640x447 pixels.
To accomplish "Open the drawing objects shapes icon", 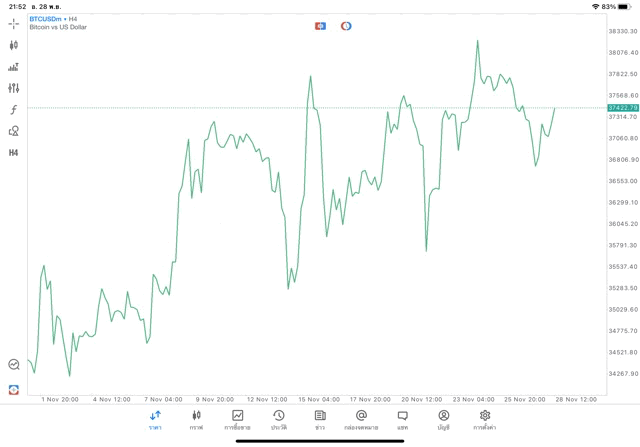I will pyautogui.click(x=13, y=131).
